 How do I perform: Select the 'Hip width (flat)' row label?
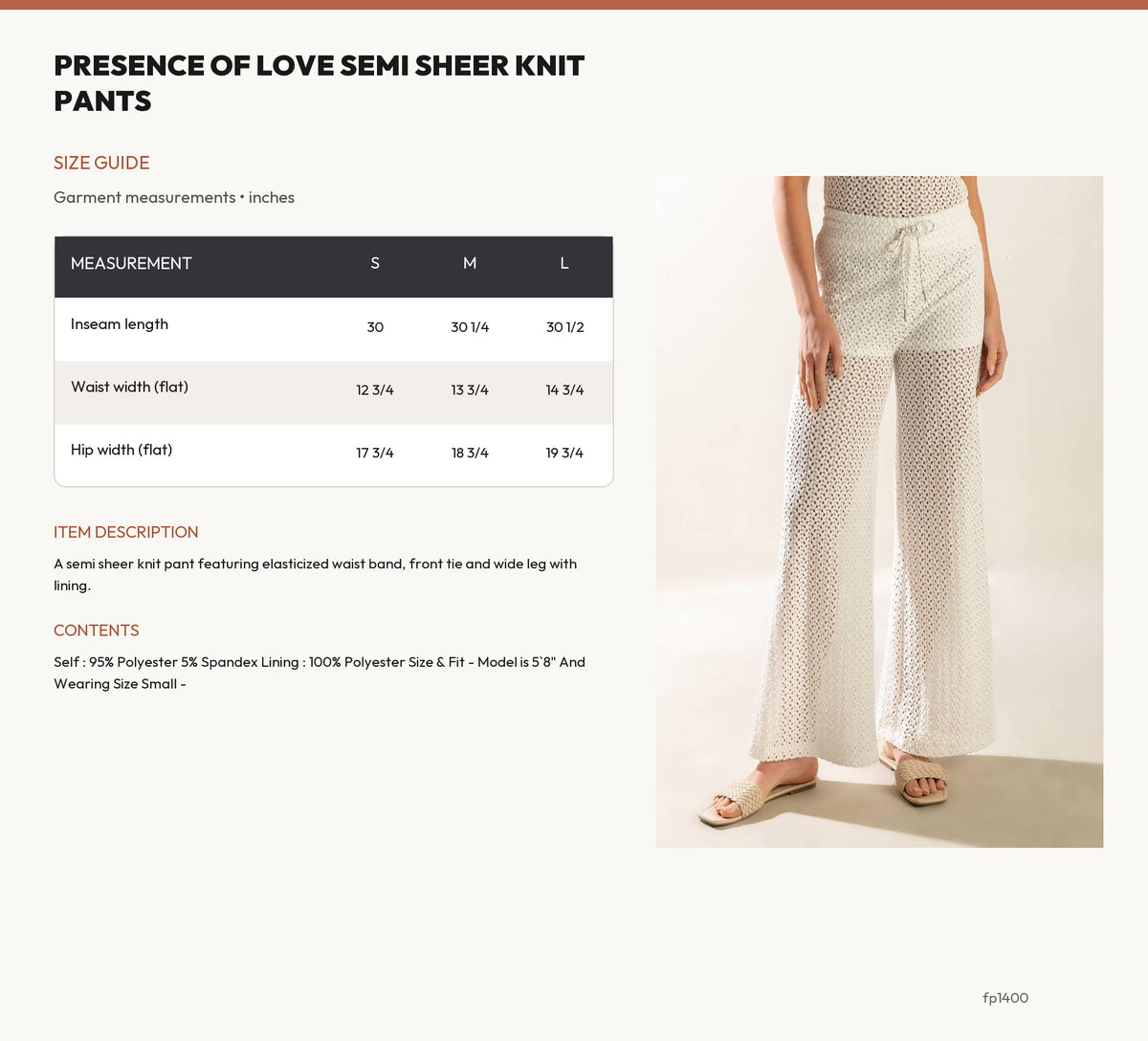point(121,450)
